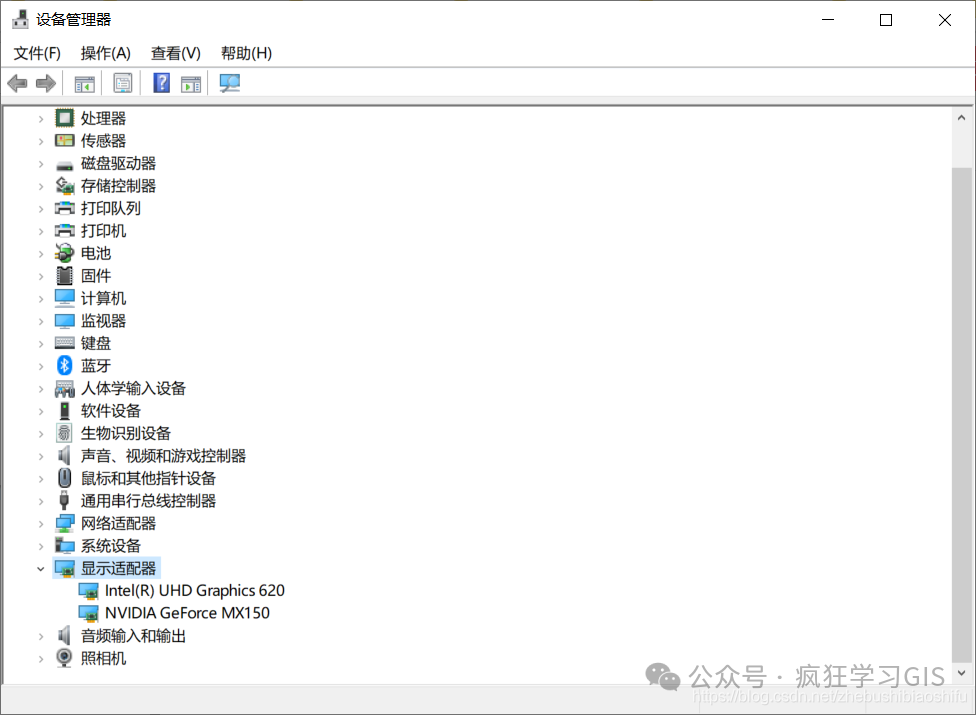Select NVIDIA GeForce MX150 device

tap(187, 613)
